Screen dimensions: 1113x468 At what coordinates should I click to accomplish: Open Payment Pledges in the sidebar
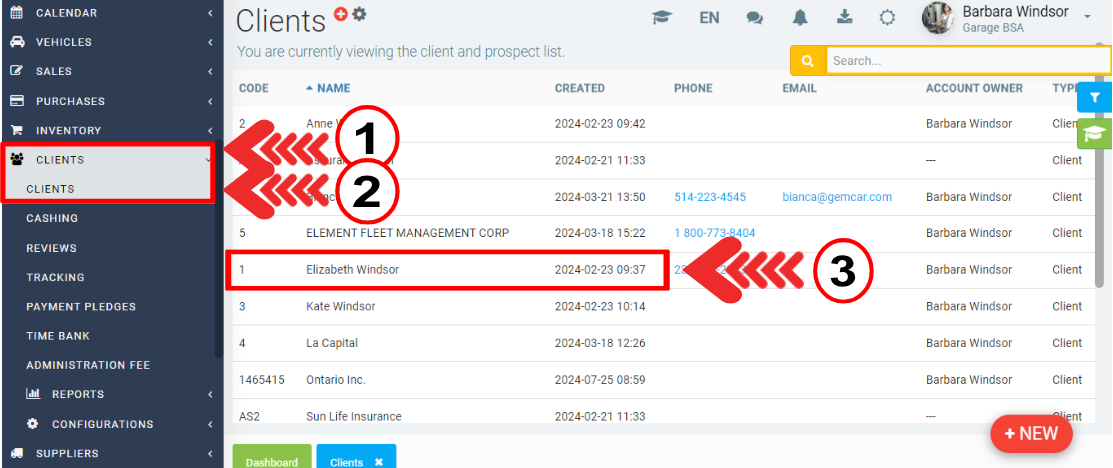pos(81,307)
